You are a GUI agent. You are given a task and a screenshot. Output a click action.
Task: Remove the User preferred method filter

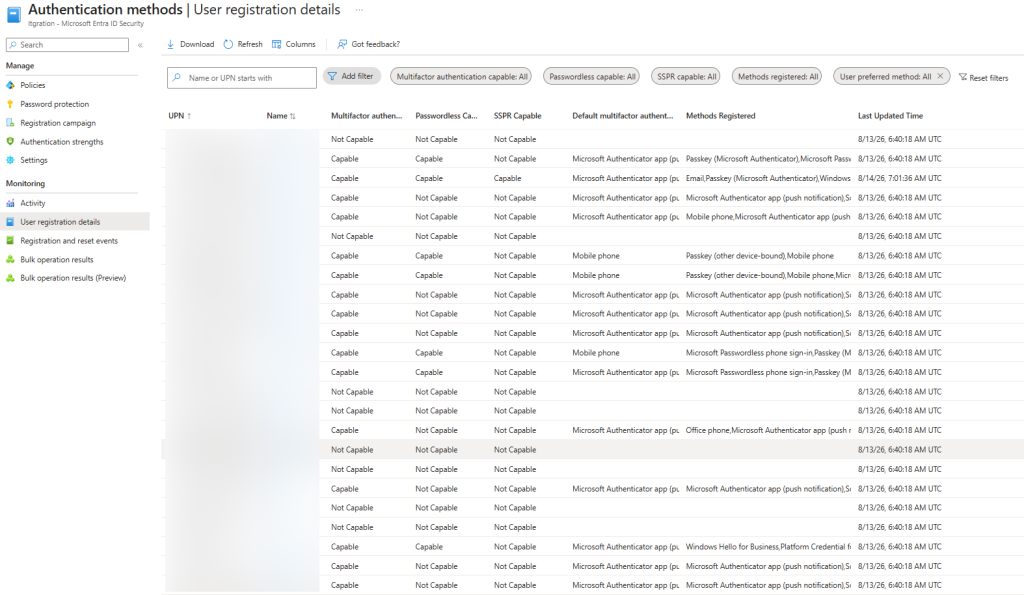pyautogui.click(x=940, y=76)
